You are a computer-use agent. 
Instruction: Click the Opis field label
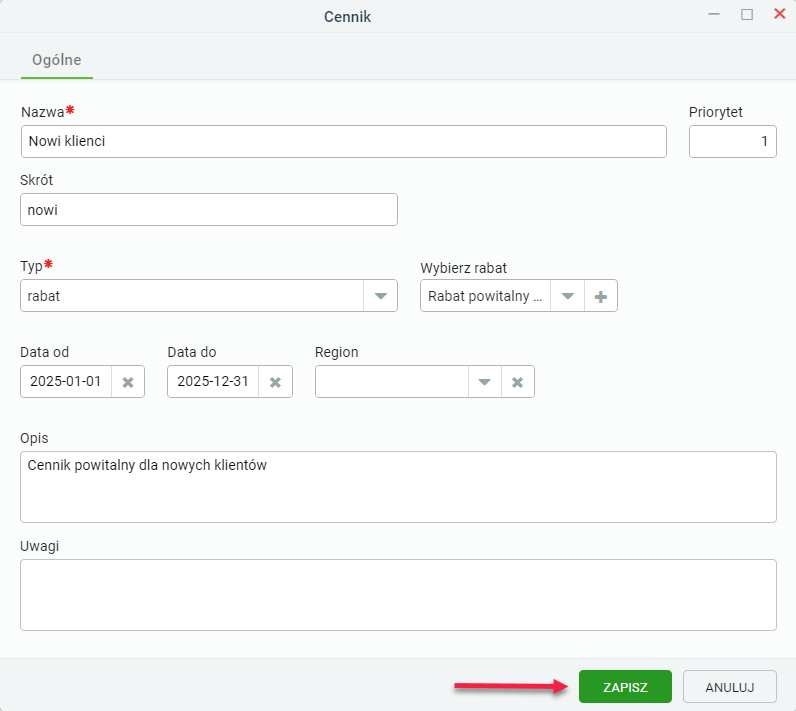click(x=34, y=438)
